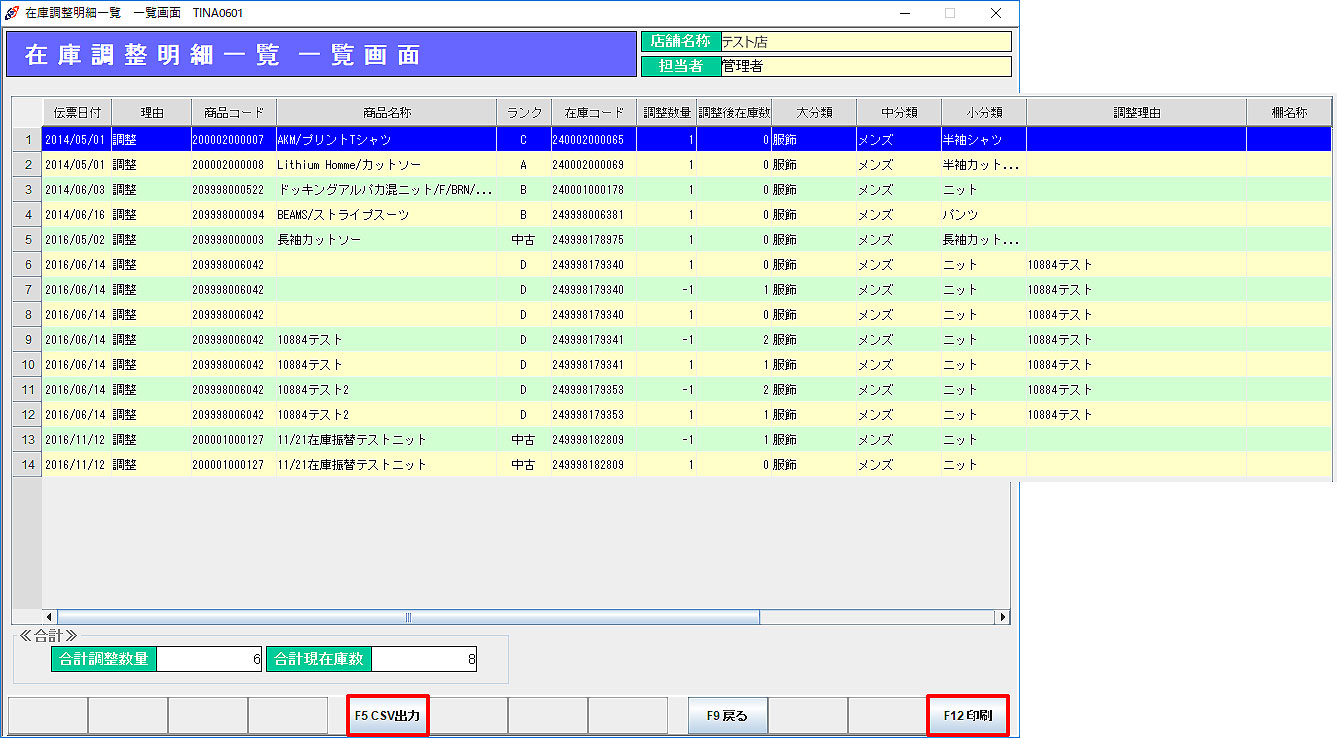Sort by 伝票日付 column header

tap(77, 113)
